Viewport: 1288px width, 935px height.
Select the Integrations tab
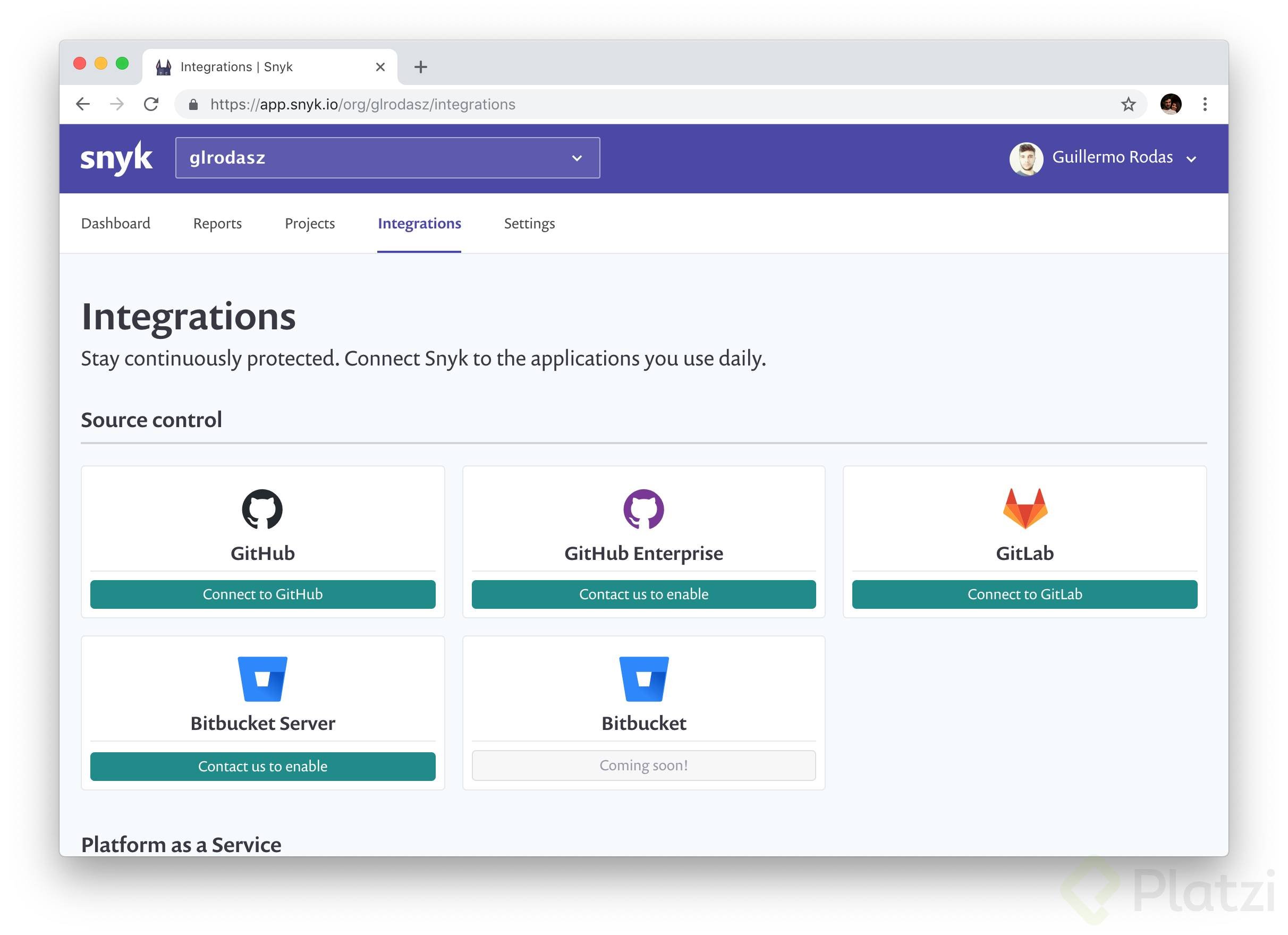tap(419, 223)
